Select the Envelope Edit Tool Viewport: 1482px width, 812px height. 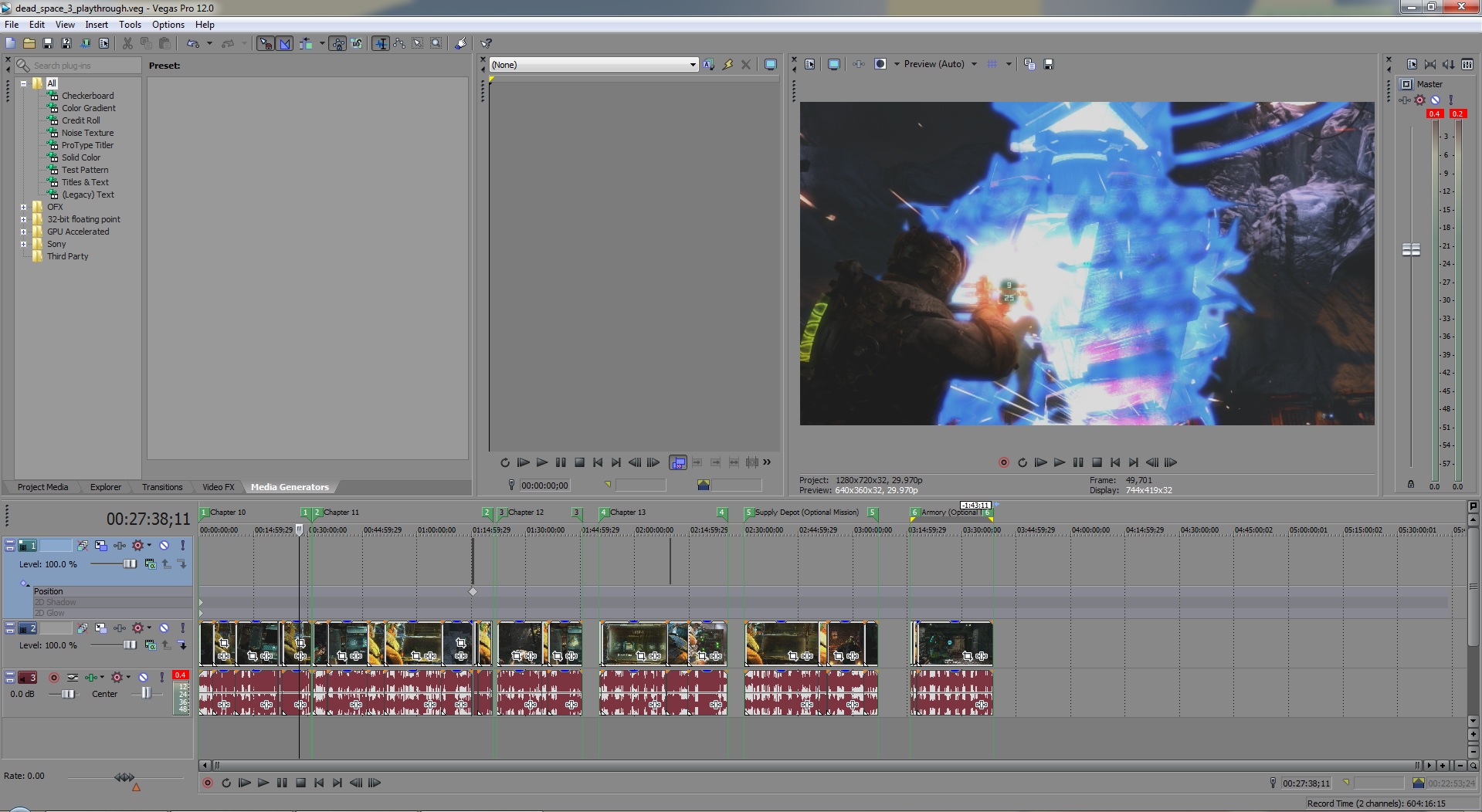(x=399, y=43)
